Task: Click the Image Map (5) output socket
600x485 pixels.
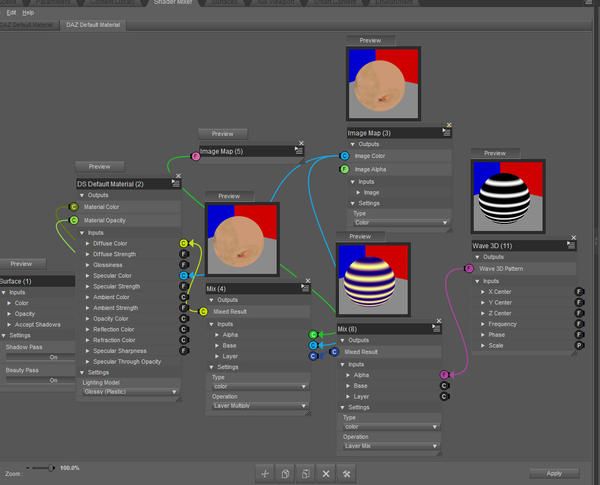Action: click(x=196, y=156)
